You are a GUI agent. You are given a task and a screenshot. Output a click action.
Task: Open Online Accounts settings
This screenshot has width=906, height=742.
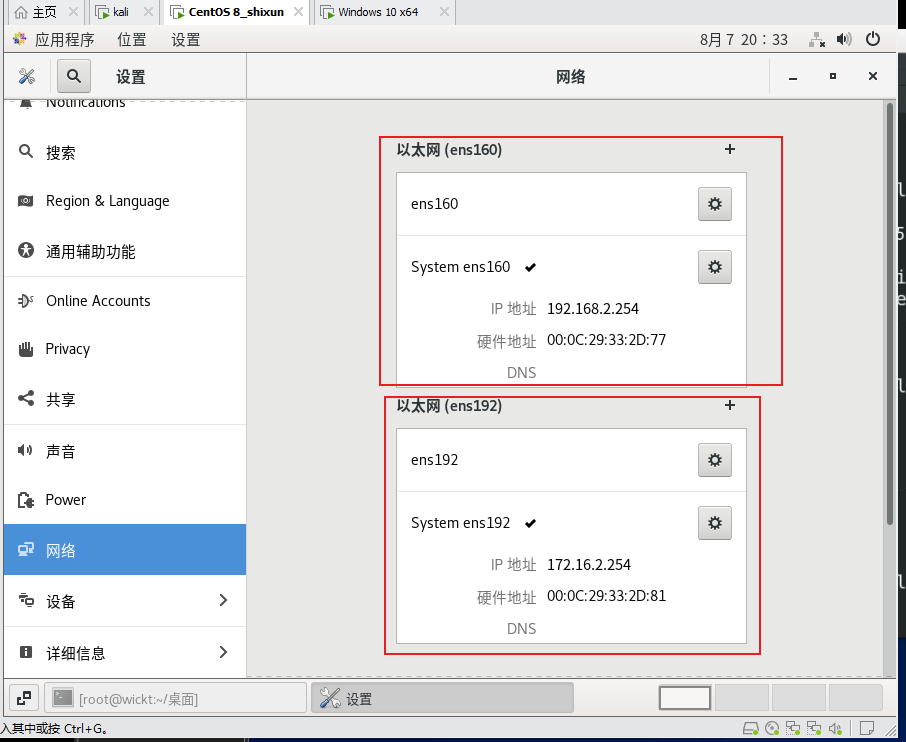[x=125, y=301]
